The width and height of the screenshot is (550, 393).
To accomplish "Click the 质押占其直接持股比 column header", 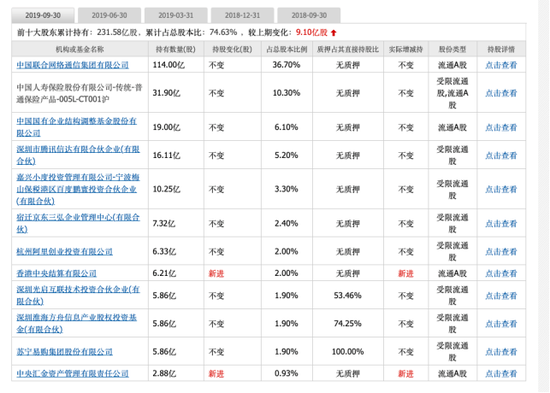I will [x=348, y=49].
